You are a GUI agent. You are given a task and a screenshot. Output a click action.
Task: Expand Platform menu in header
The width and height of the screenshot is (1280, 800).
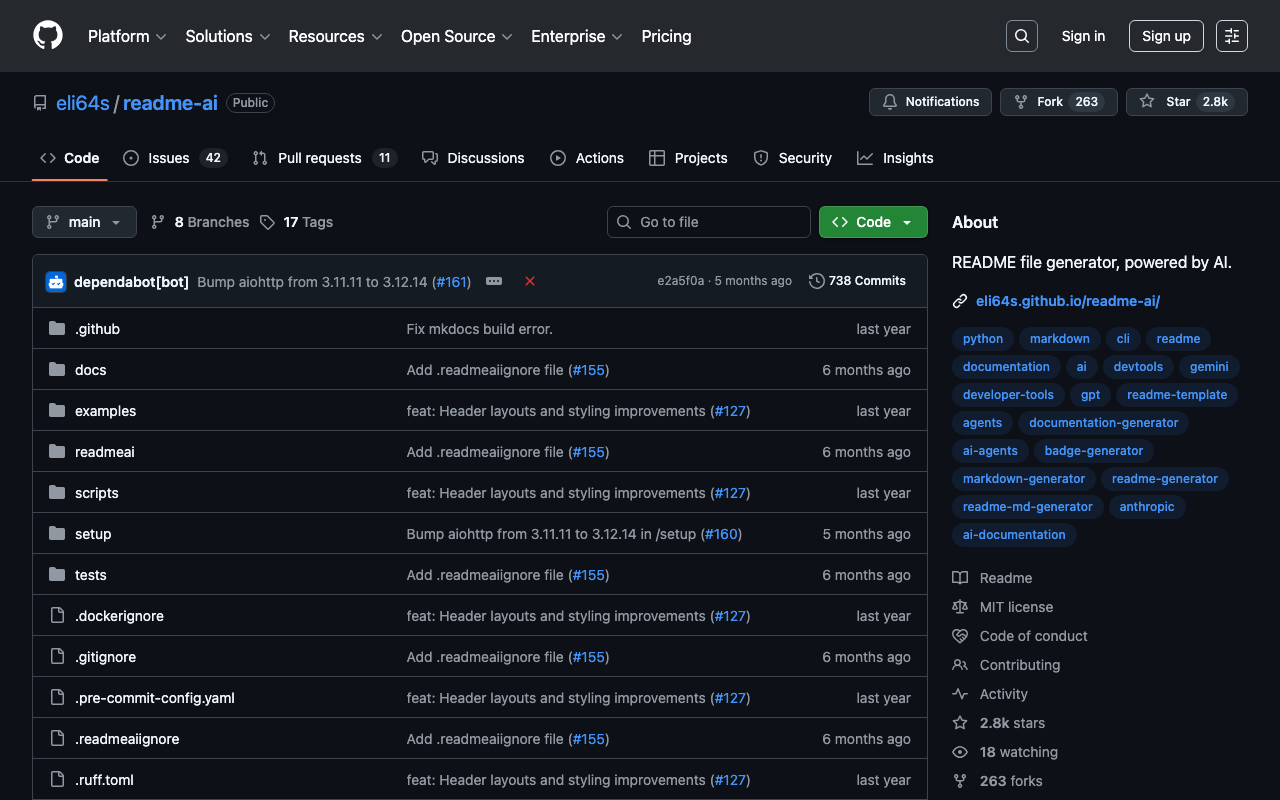127,36
